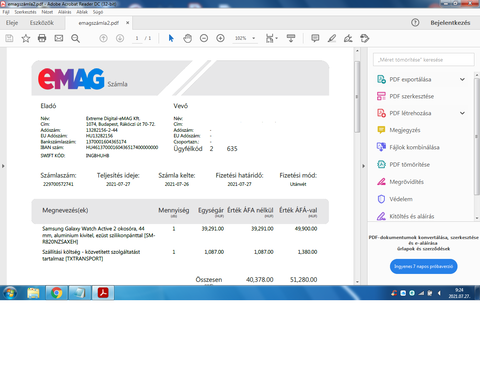The width and height of the screenshot is (480, 376).
Task: Print the document with the printer icon
Action: pyautogui.click(x=42, y=38)
